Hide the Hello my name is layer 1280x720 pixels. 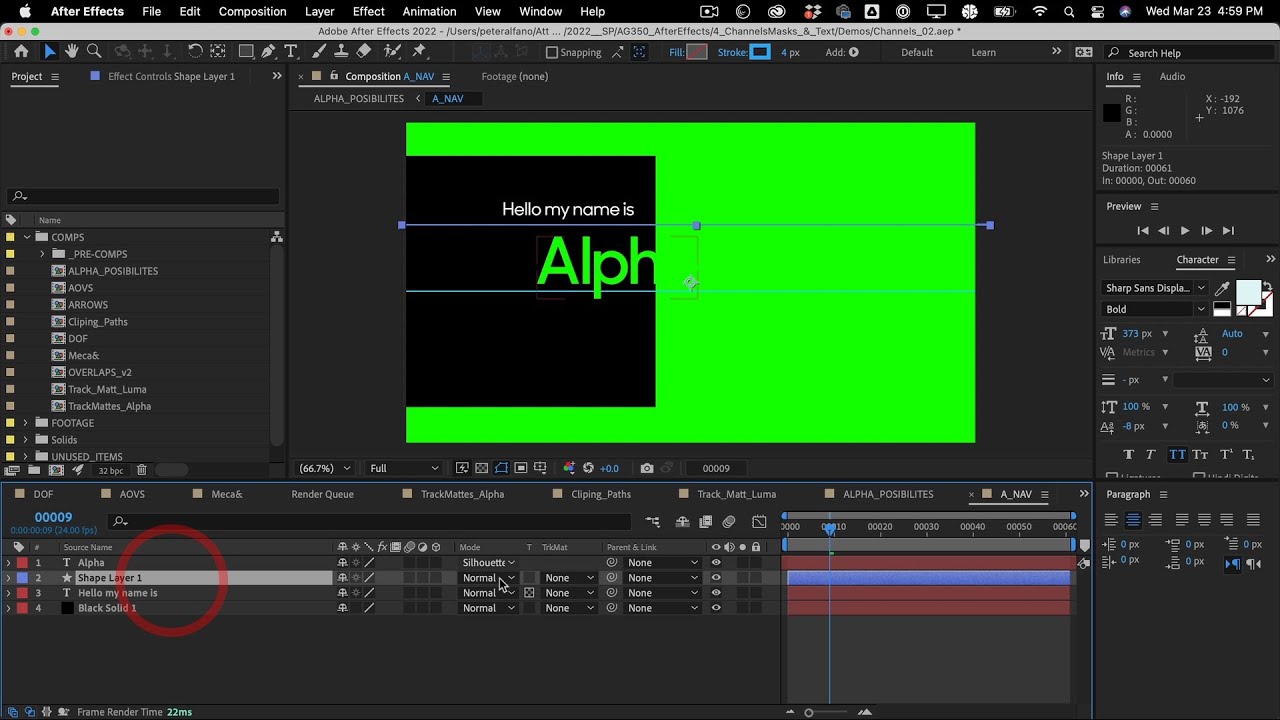pos(716,593)
